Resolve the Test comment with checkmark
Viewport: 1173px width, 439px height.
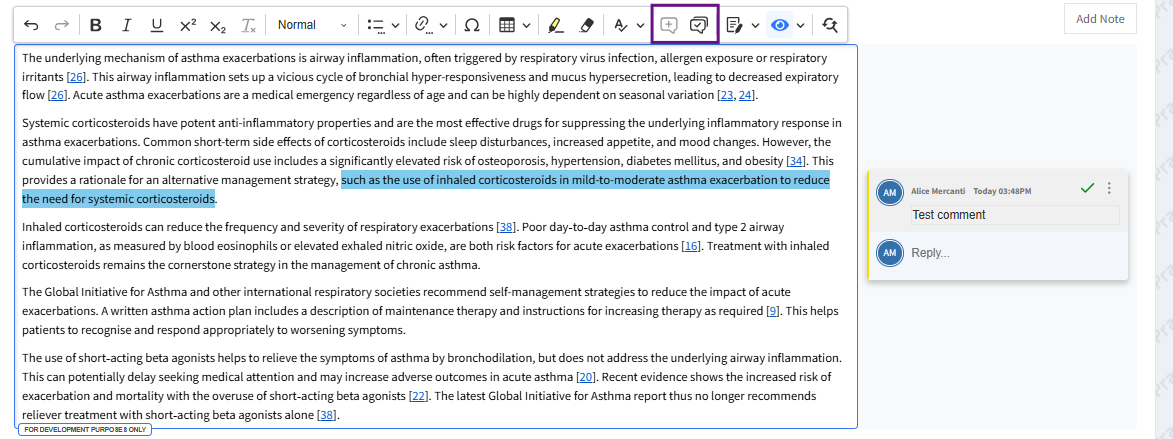tap(1087, 188)
